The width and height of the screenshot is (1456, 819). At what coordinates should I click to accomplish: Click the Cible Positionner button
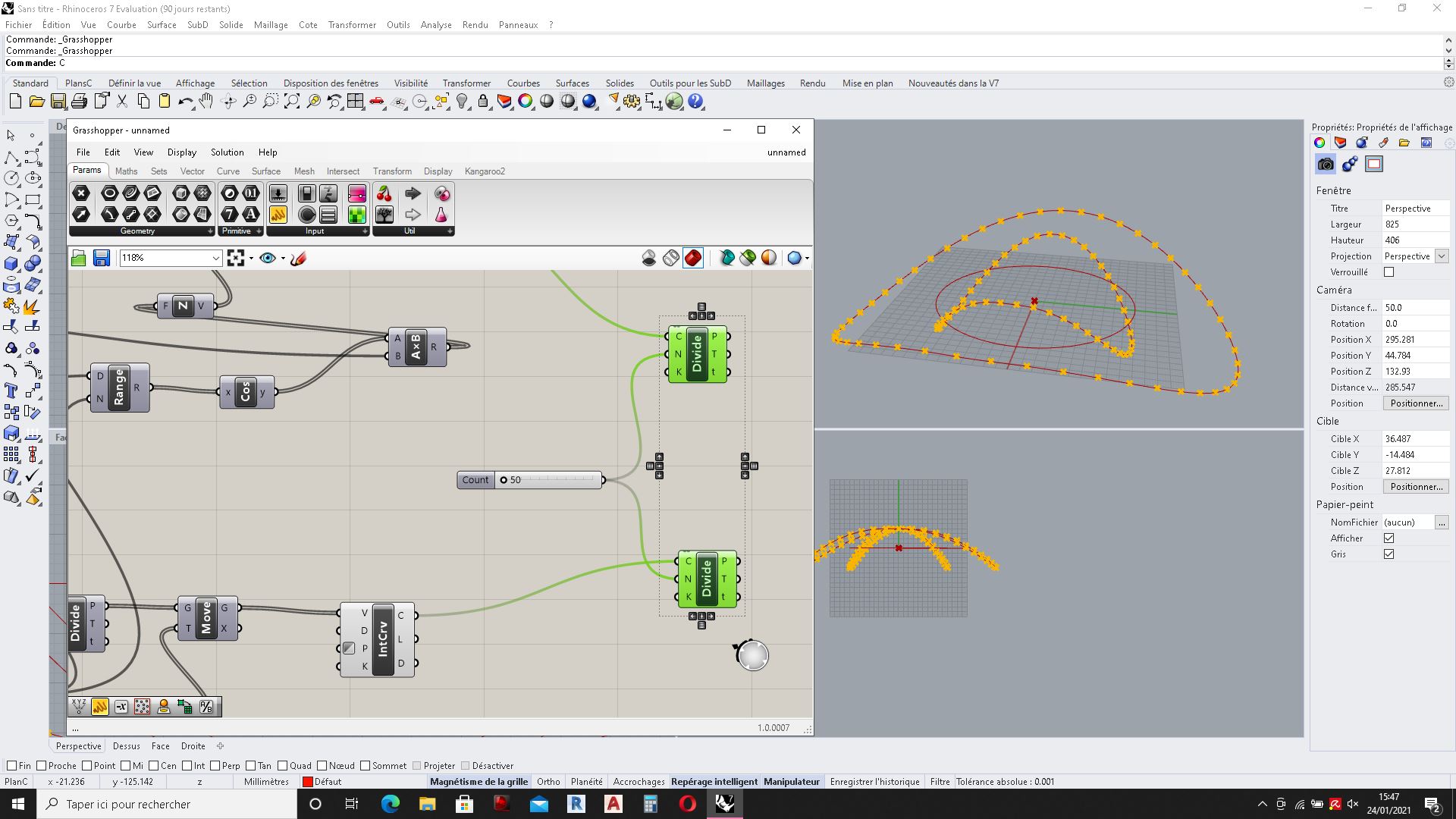[x=1416, y=487]
